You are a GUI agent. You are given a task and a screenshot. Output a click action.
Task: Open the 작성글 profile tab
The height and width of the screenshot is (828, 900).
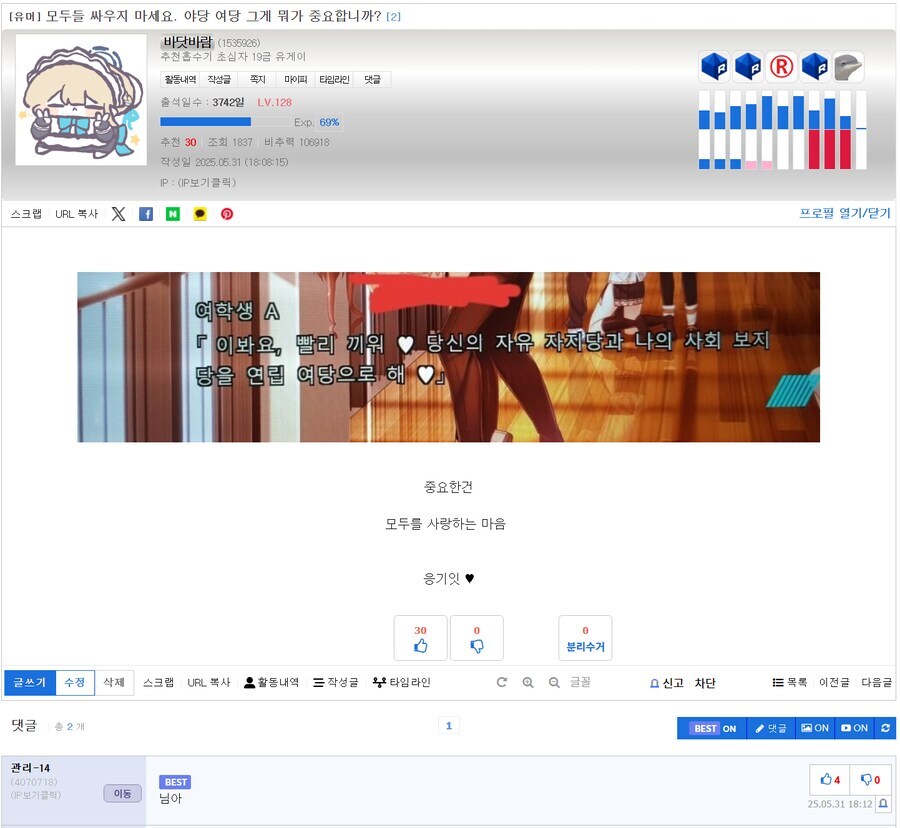219,80
